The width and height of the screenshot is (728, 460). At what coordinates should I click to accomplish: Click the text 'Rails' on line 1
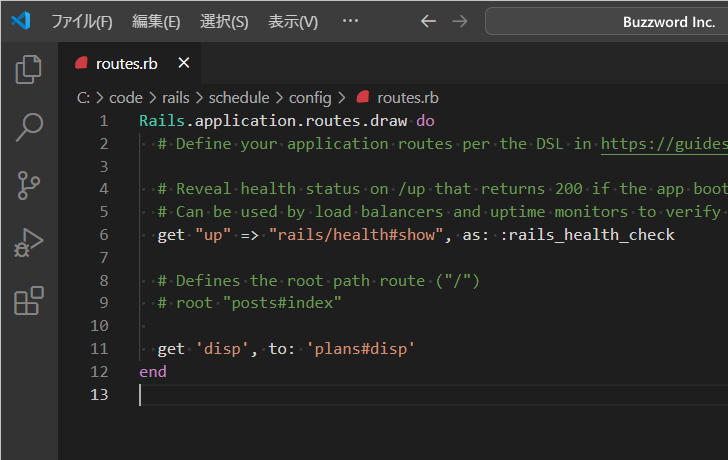(x=162, y=121)
